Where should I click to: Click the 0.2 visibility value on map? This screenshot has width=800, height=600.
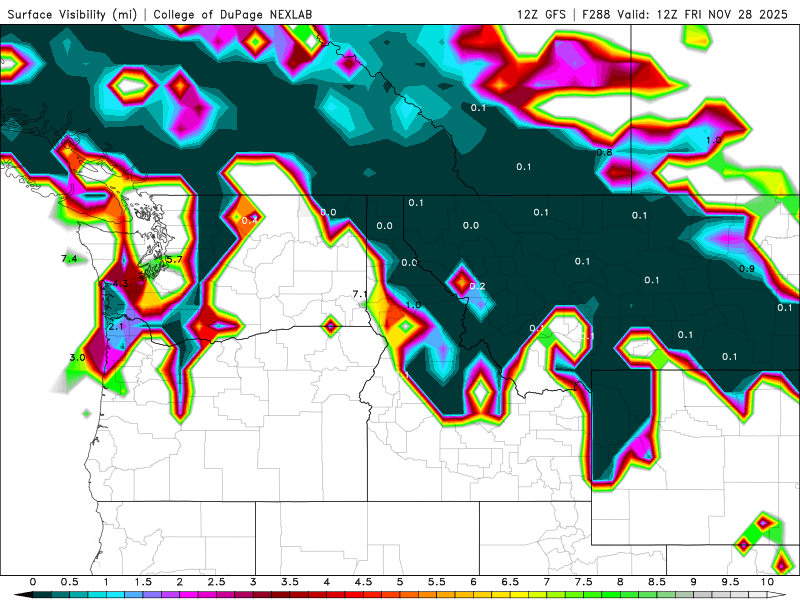pos(477,286)
